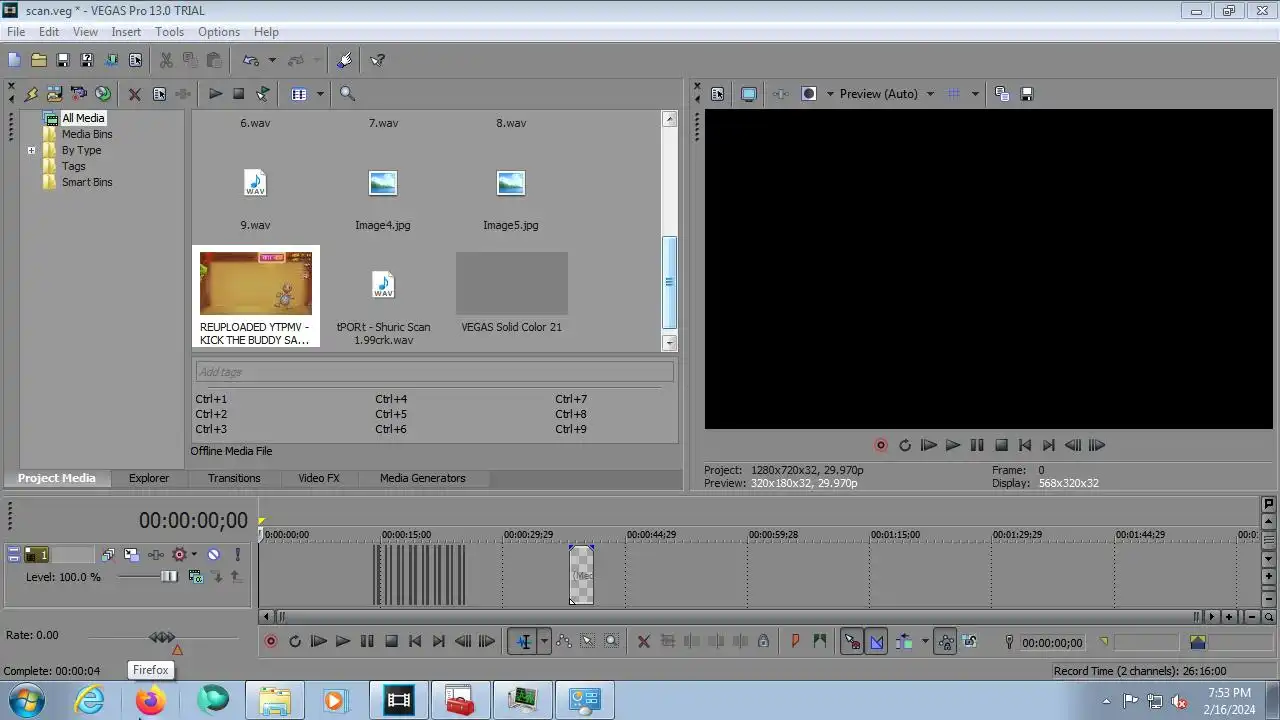Pause playback in the preview transport bar
1280x720 pixels.
977,446
